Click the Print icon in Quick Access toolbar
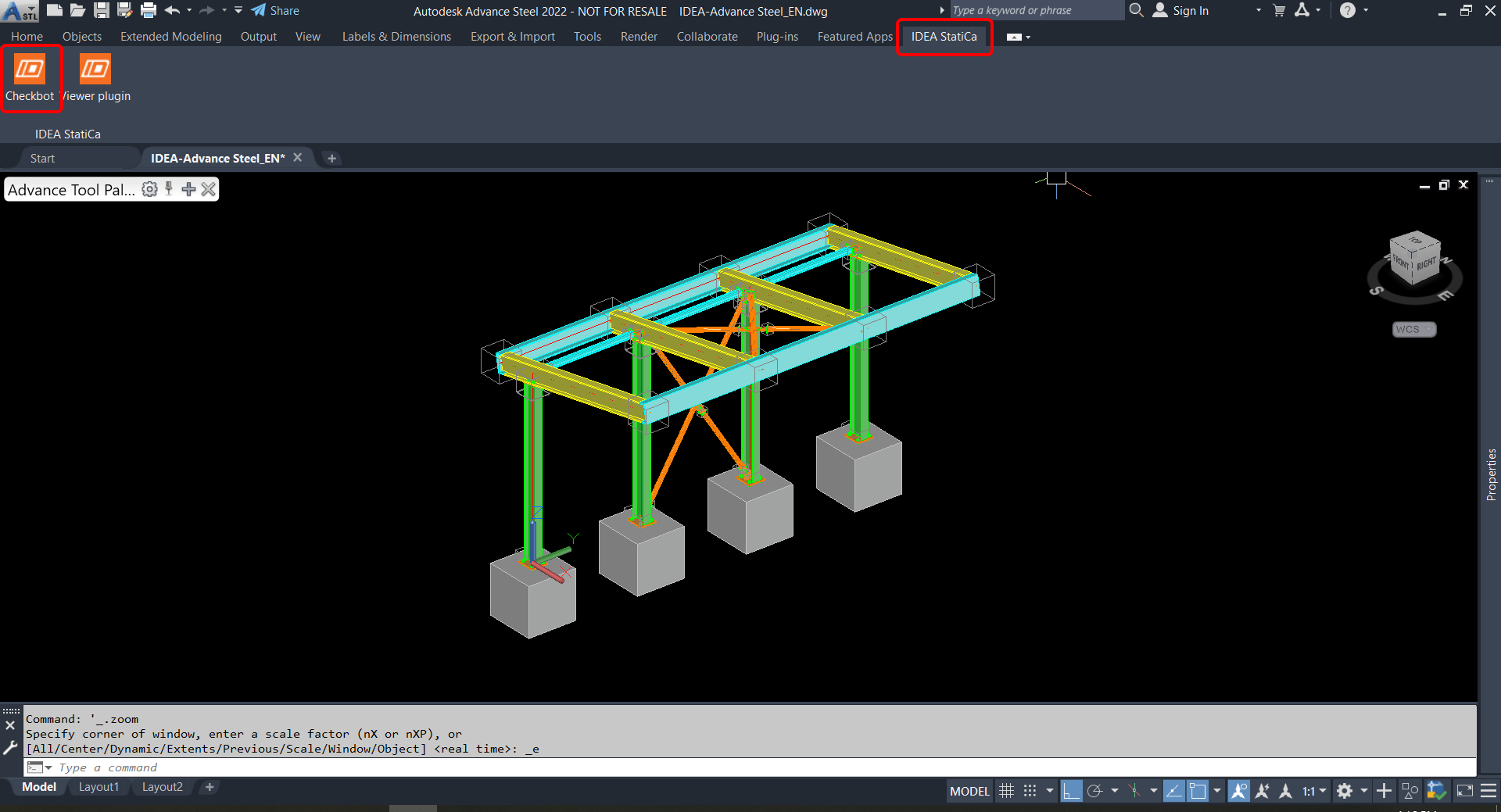 tap(148, 10)
